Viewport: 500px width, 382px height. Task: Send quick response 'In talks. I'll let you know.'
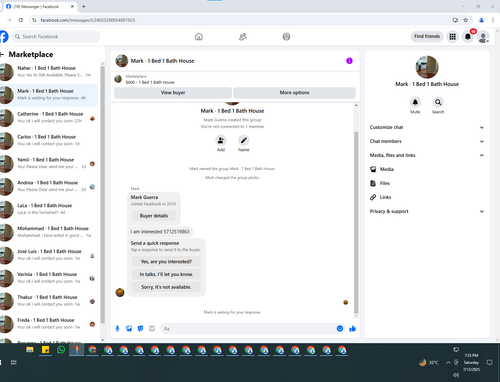pos(166,274)
